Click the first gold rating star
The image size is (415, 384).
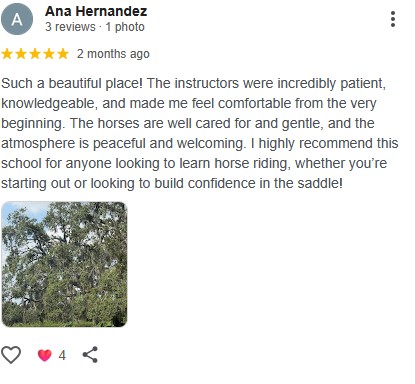click(7, 54)
